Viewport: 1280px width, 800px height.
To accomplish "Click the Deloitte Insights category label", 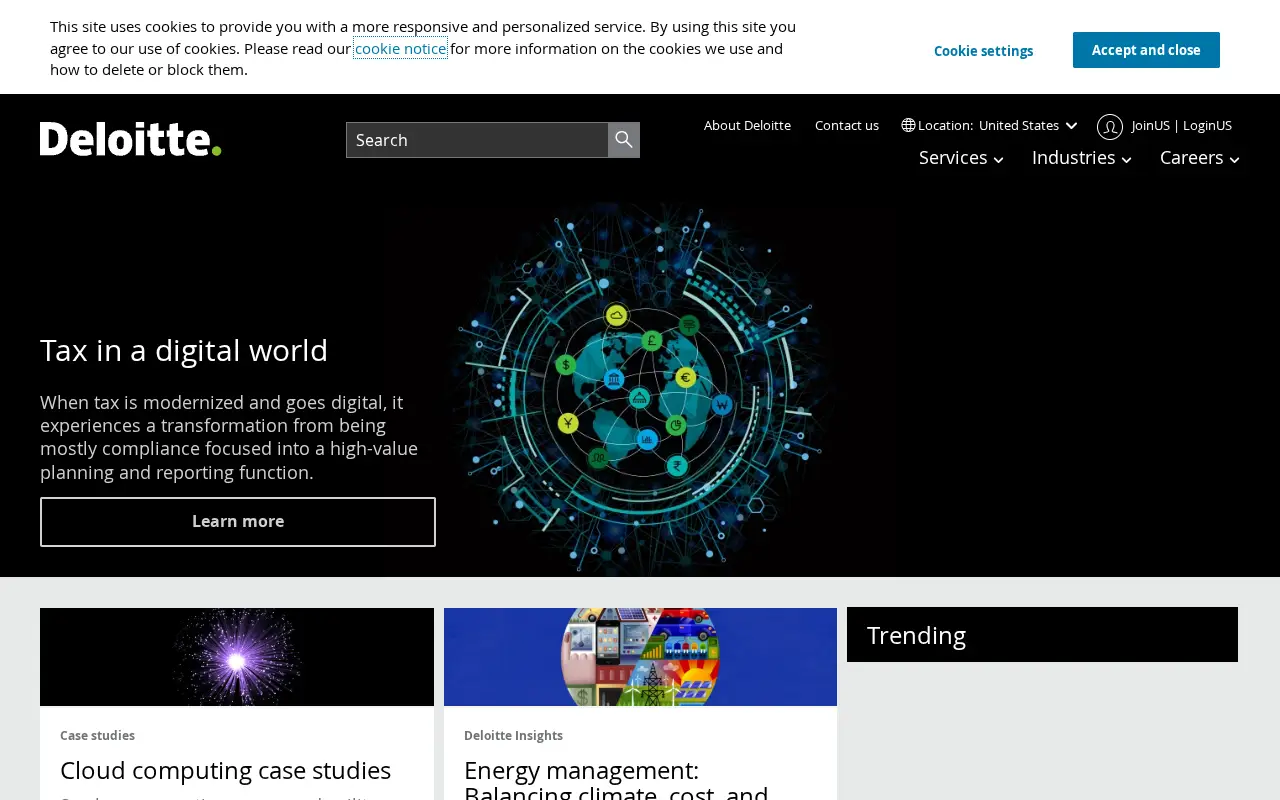I will tap(513, 735).
